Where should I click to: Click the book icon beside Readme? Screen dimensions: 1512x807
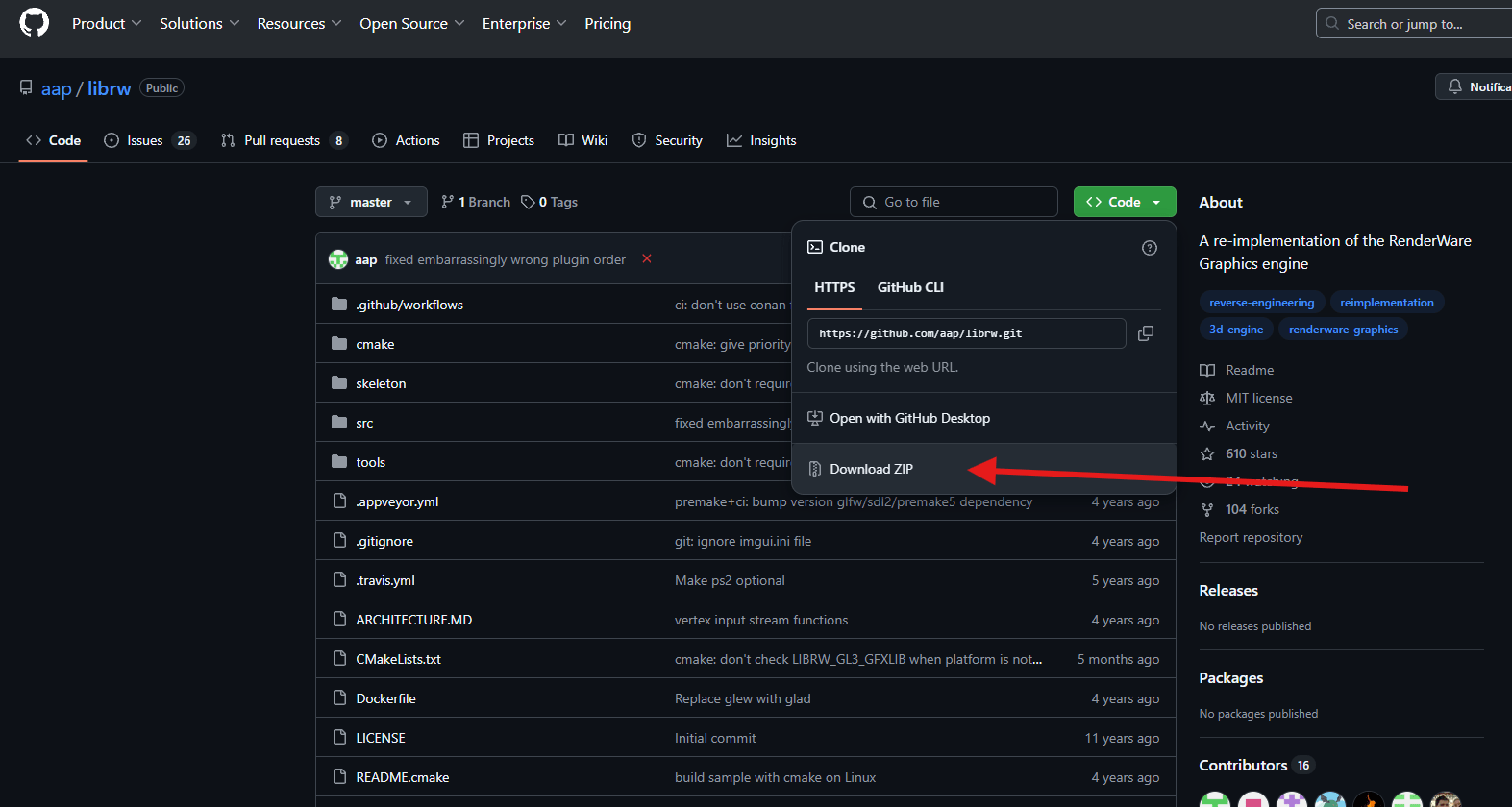point(1207,370)
